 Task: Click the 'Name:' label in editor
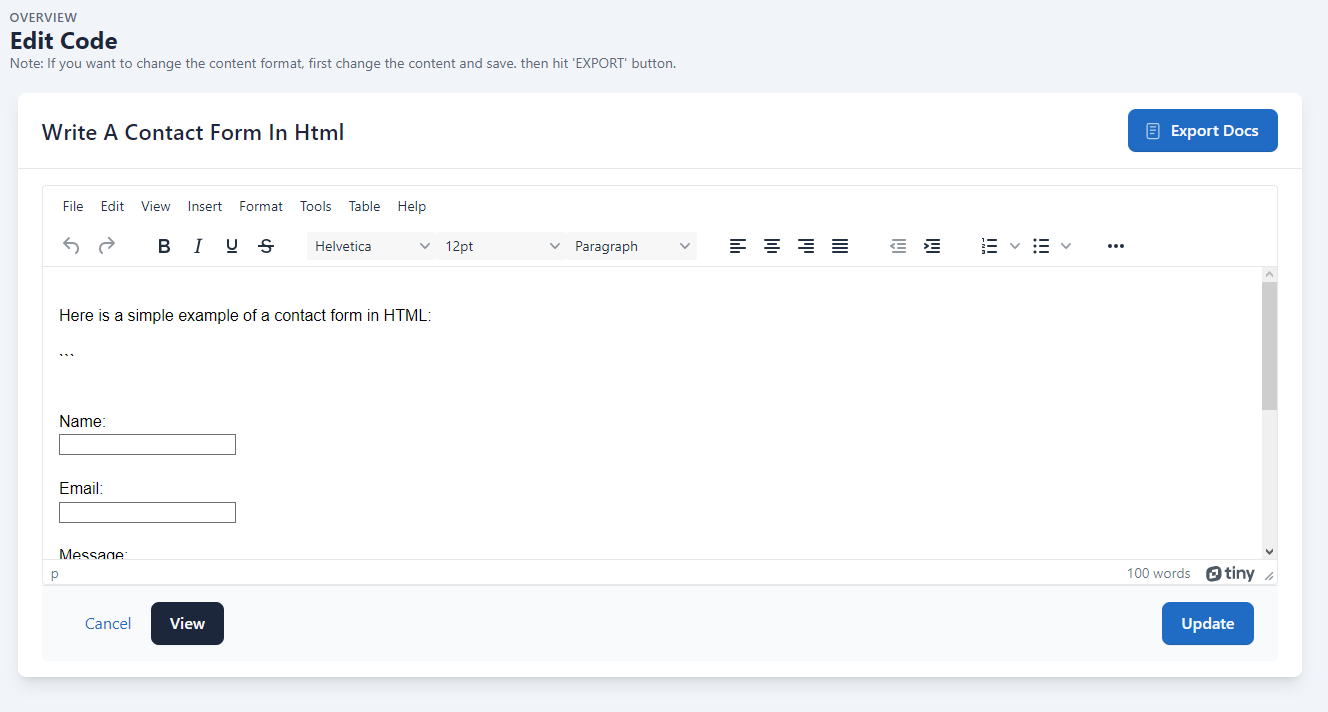(82, 422)
